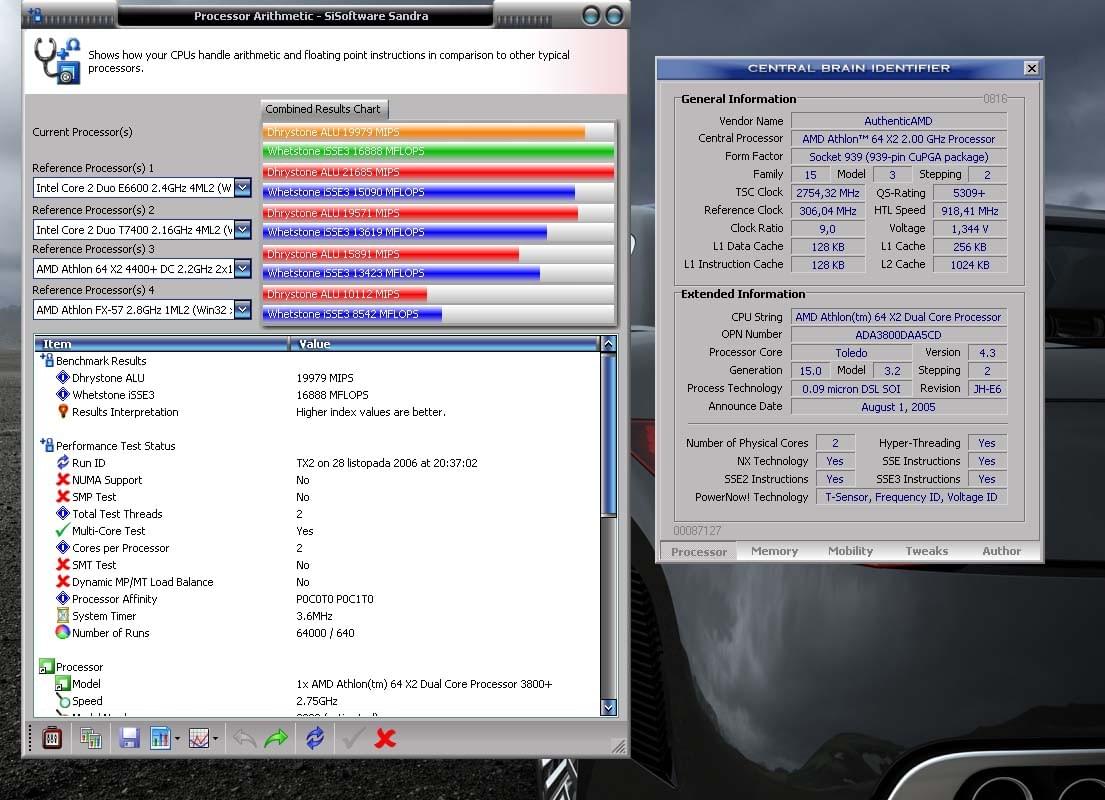Click the Dhrystone ALU row diamond icon

click(x=63, y=377)
